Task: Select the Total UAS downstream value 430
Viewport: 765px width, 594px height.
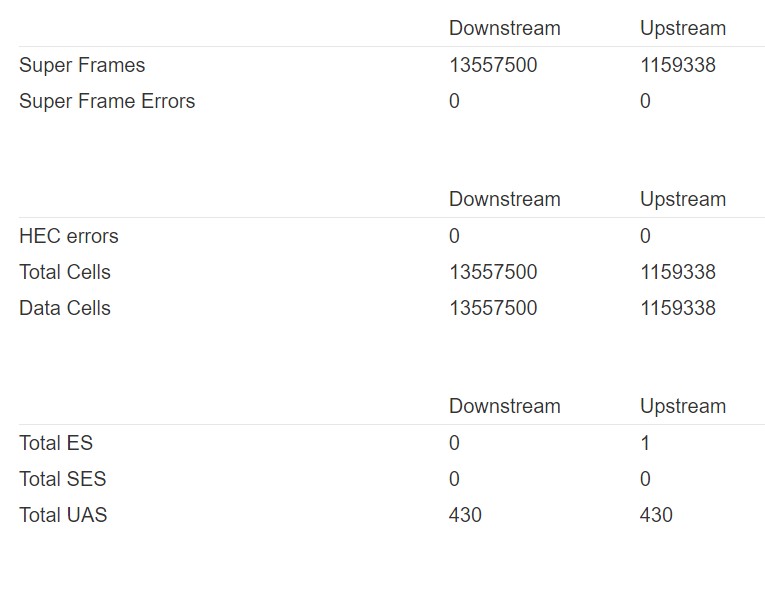Action: pyautogui.click(x=465, y=515)
